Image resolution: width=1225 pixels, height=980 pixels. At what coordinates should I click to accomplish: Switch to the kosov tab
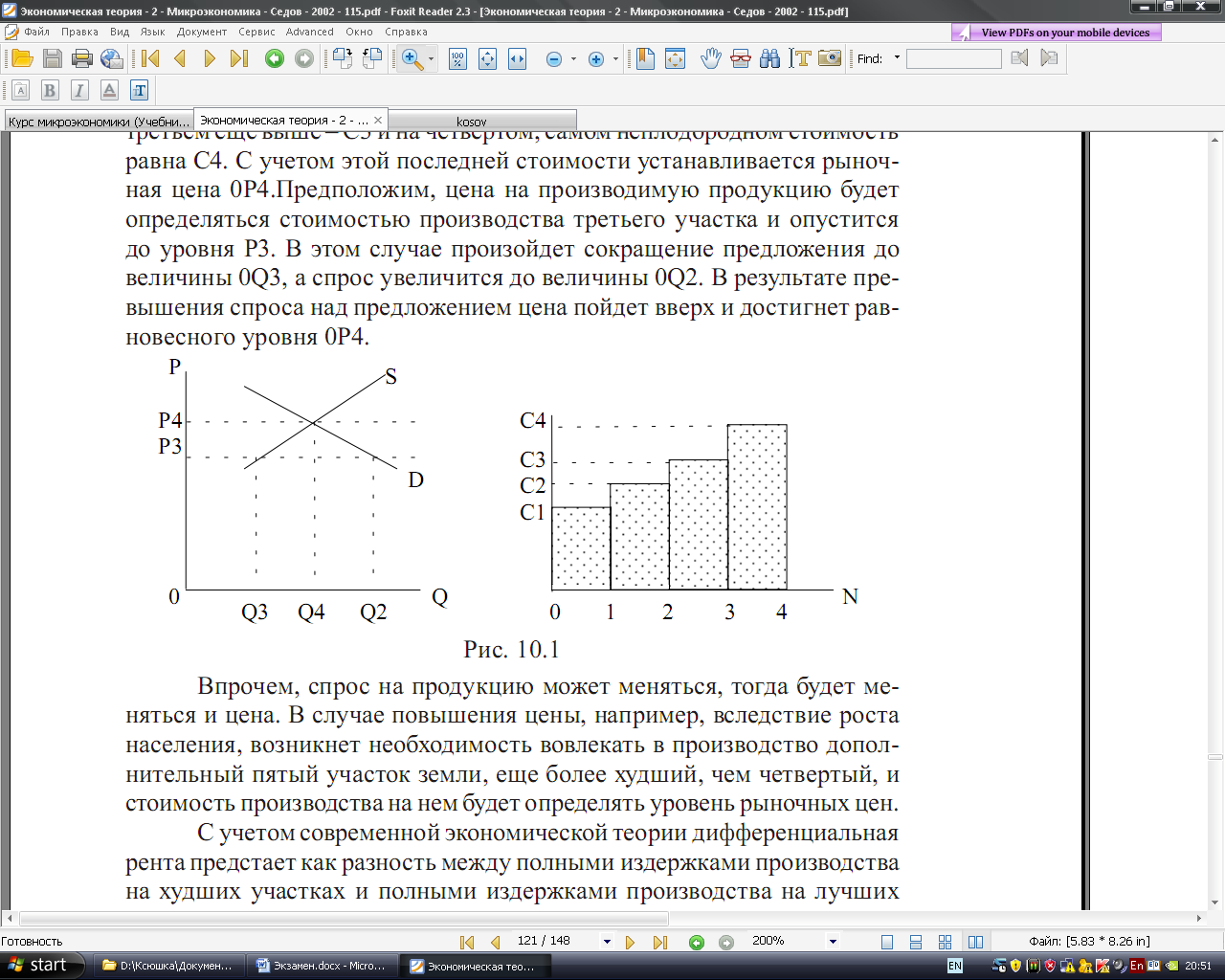coord(481,122)
